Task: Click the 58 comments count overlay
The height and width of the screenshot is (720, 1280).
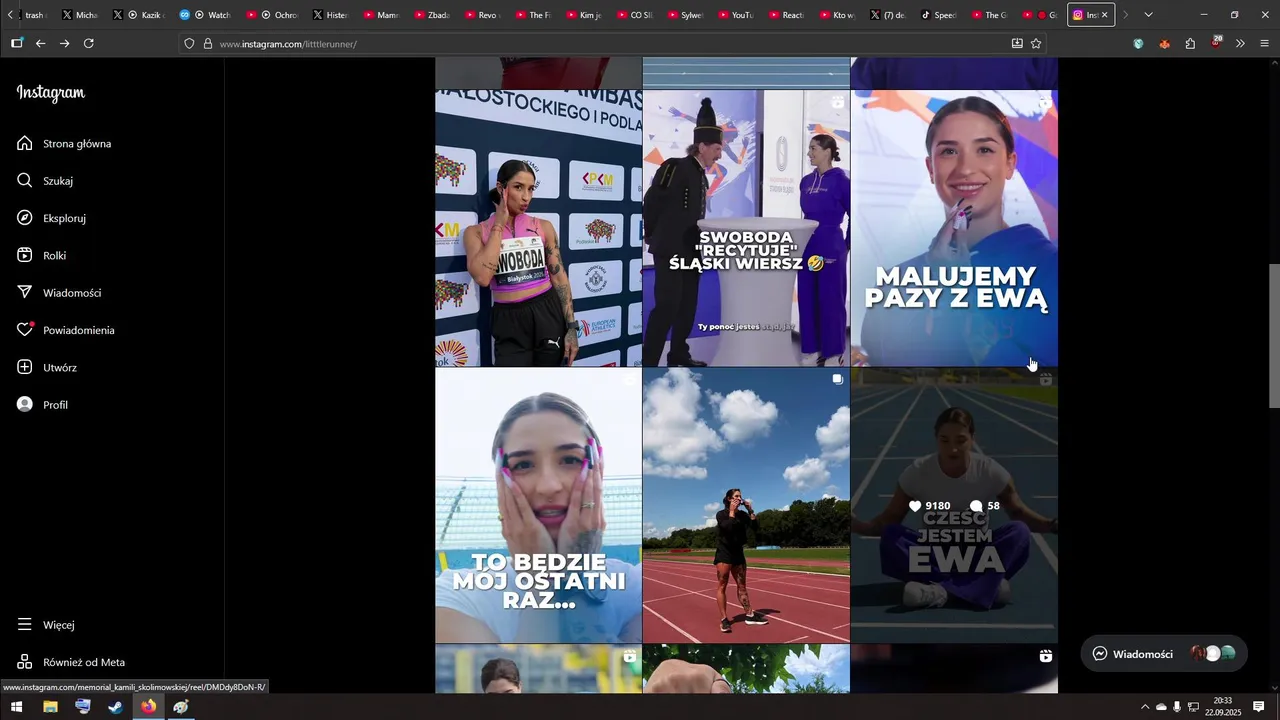Action: click(x=985, y=506)
